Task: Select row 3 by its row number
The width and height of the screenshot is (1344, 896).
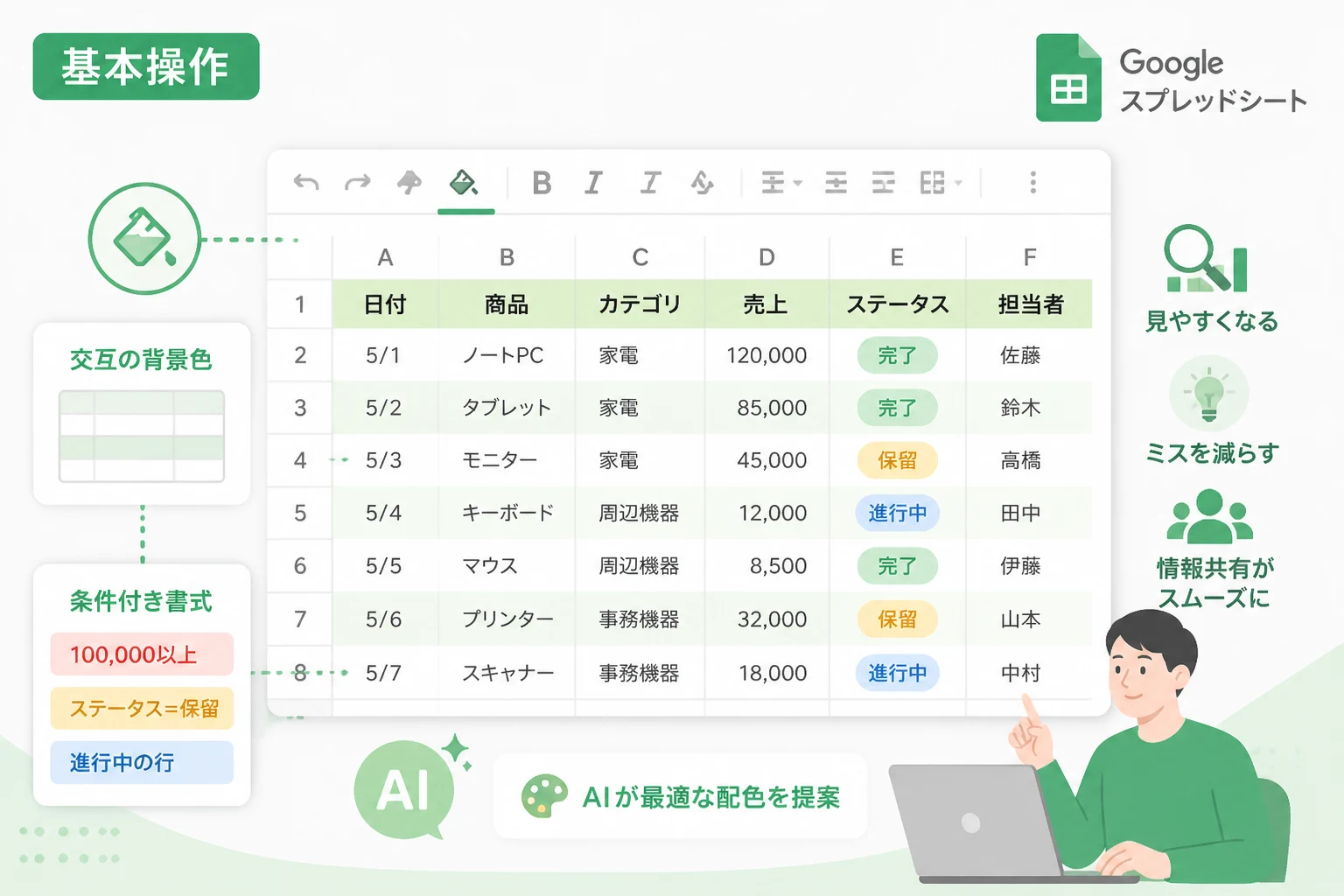Action: pos(300,408)
